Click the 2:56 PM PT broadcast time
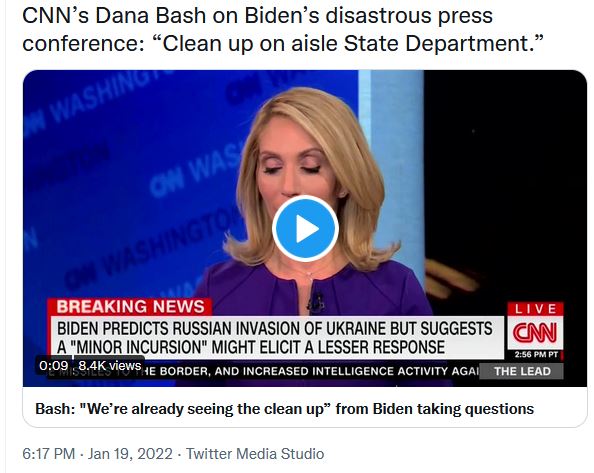594x473 pixels. coord(536,354)
